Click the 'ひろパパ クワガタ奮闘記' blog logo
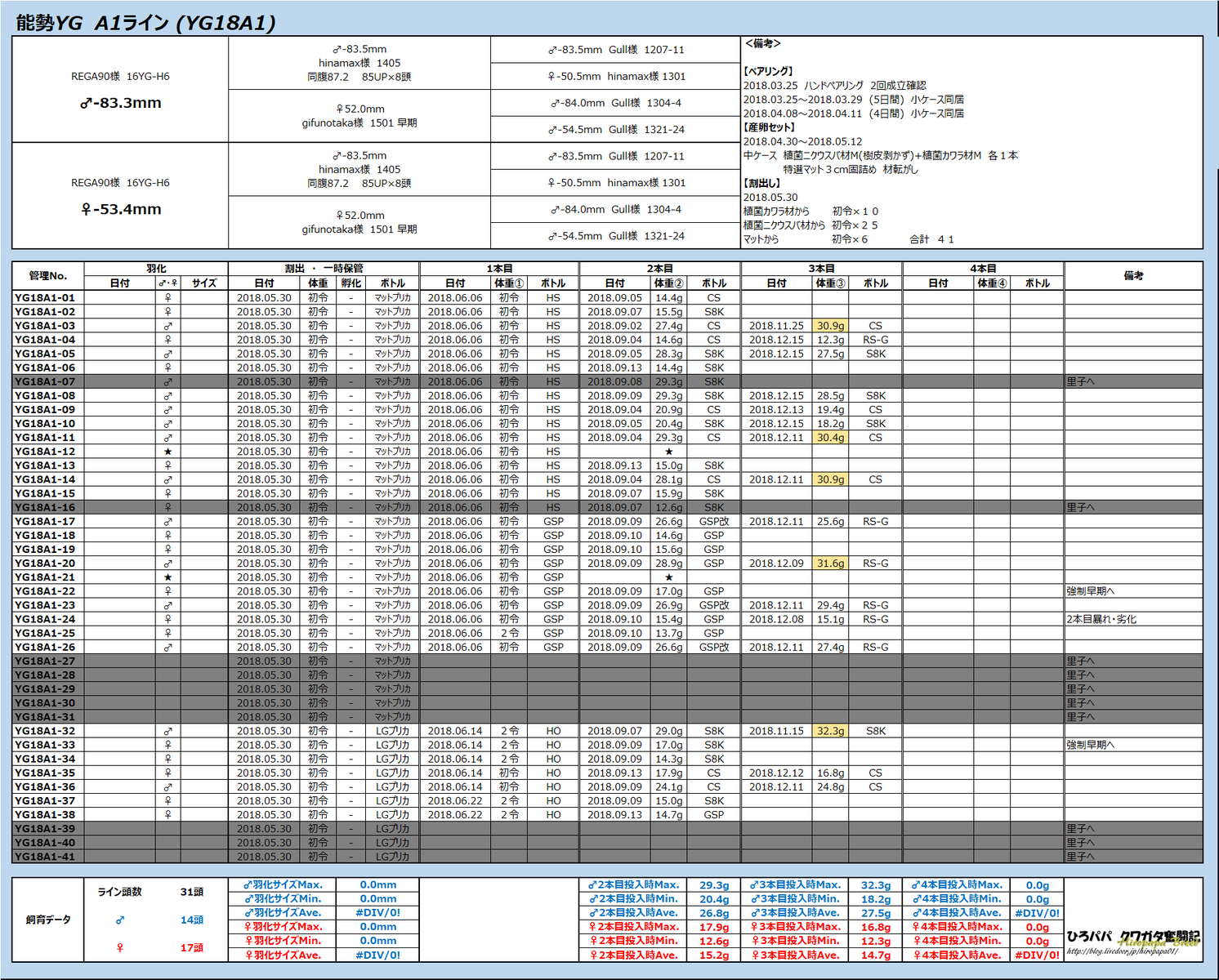This screenshot has width=1219, height=980. tap(1133, 938)
